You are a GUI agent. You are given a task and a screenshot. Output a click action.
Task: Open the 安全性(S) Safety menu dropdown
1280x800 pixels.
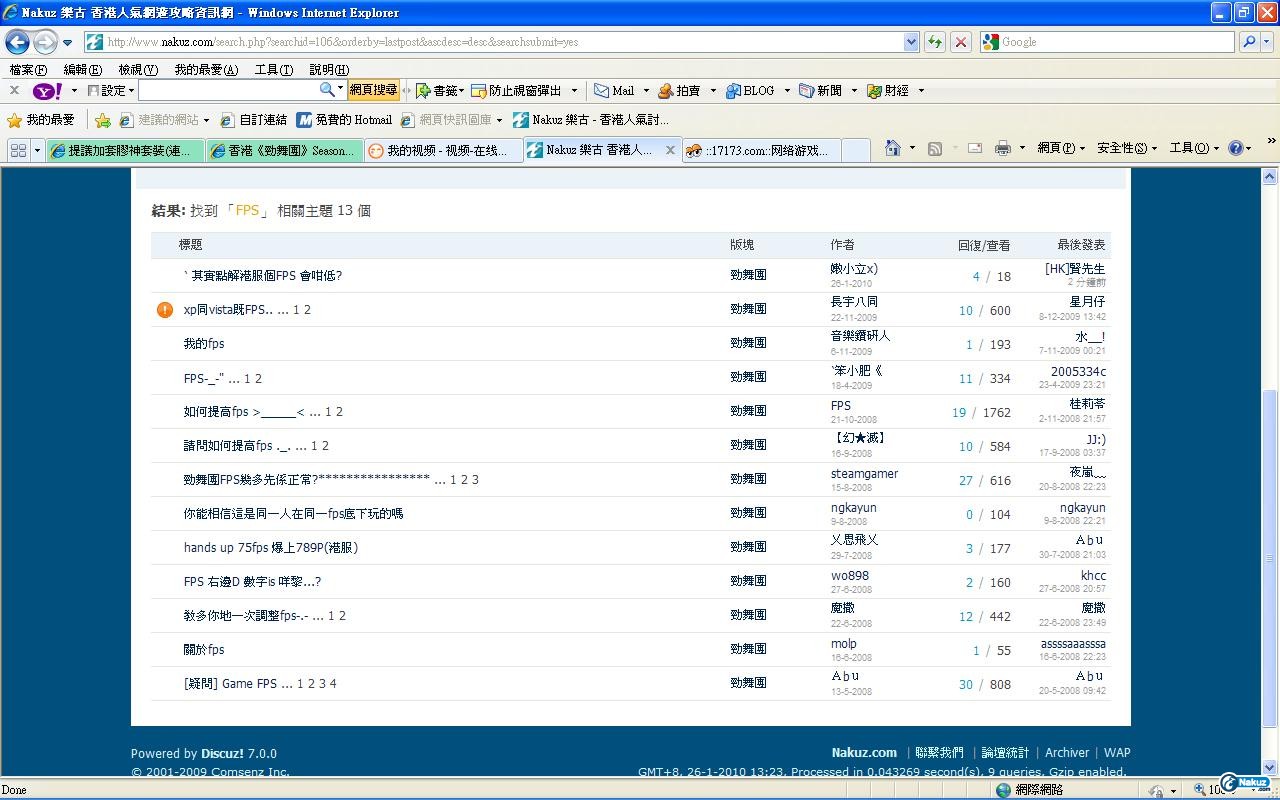[1127, 148]
